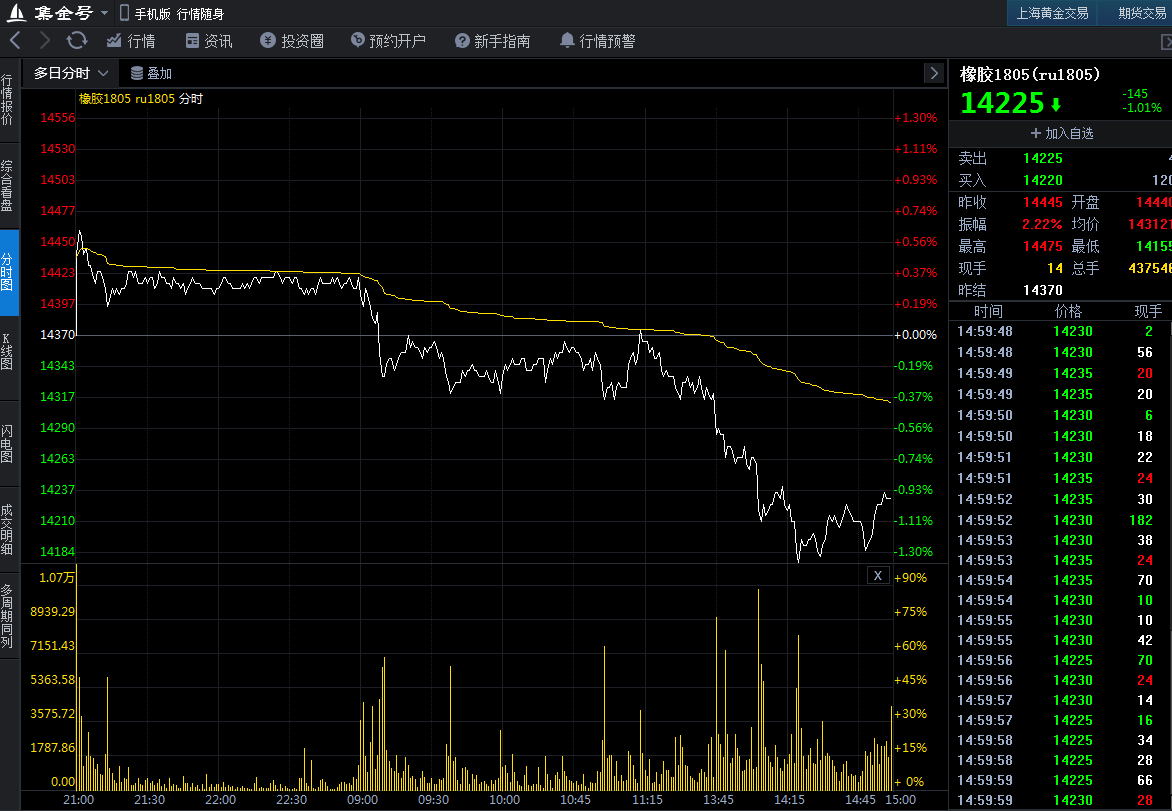The image size is (1172, 811).
Task: Open the 多日分时 dropdown
Action: (x=70, y=73)
